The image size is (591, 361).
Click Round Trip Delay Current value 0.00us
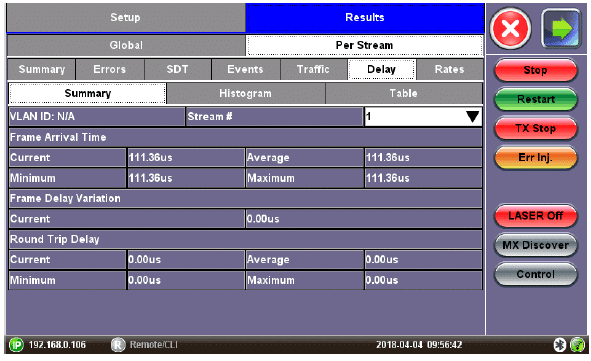point(186,260)
